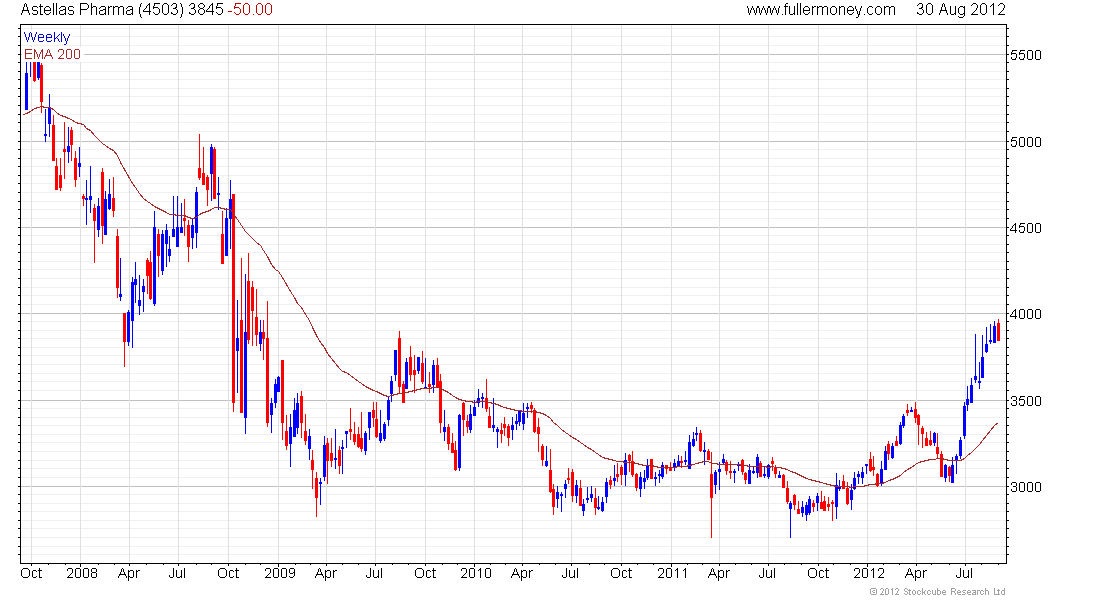The image size is (1100, 600).
Task: Click the 'Jul' label following 2012
Action: 964,573
